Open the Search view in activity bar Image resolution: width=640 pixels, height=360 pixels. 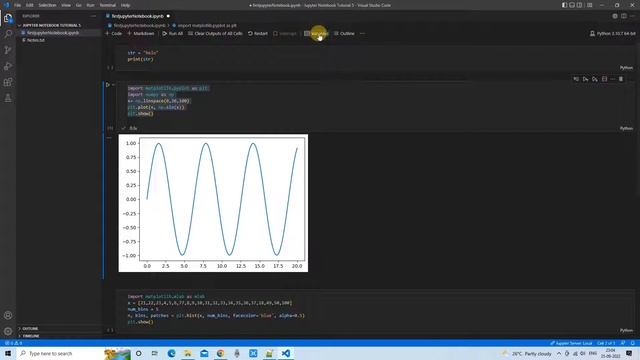point(8,34)
